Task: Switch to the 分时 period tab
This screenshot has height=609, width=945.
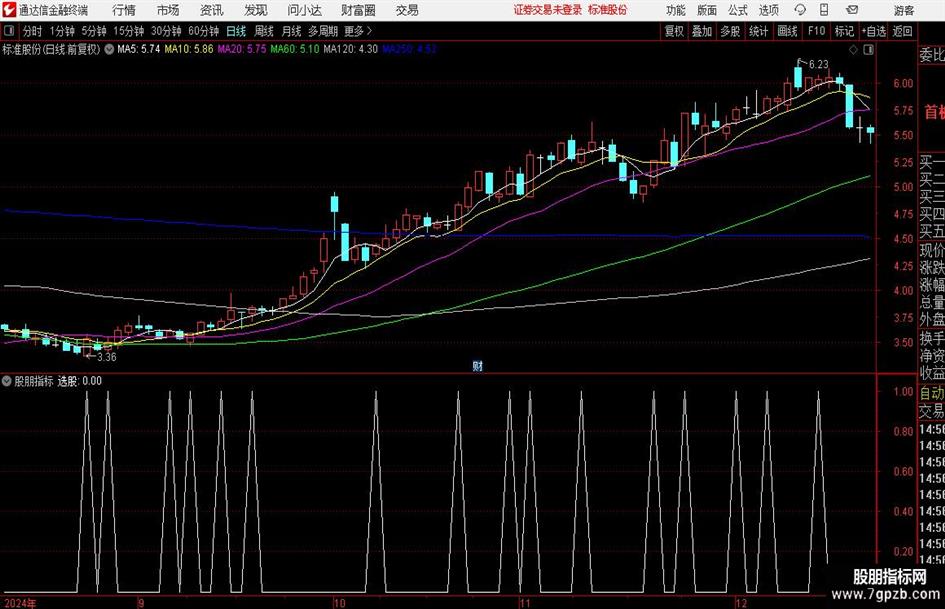Action: point(33,31)
